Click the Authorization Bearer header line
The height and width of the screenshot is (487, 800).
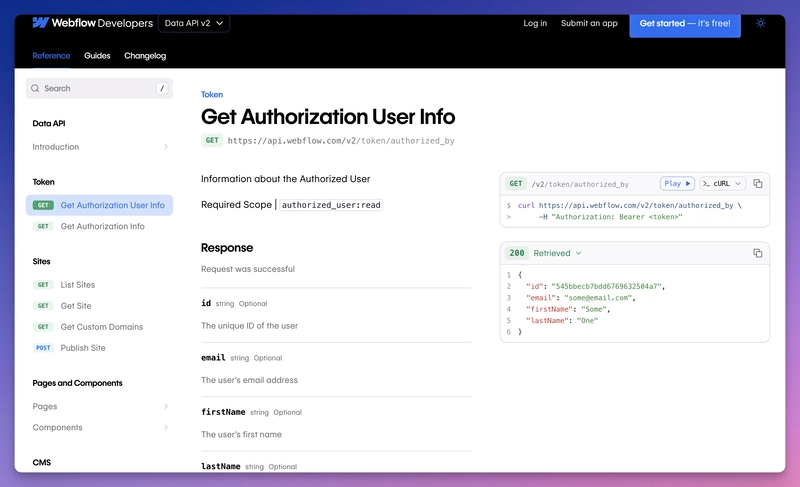610,217
